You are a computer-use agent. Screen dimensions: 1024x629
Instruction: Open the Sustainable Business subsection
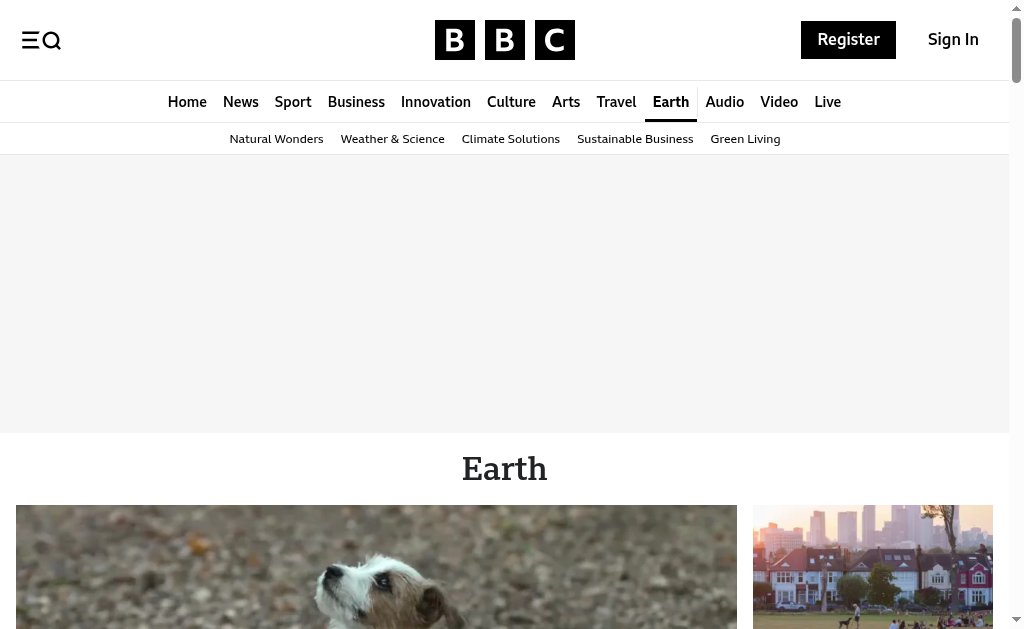point(635,139)
